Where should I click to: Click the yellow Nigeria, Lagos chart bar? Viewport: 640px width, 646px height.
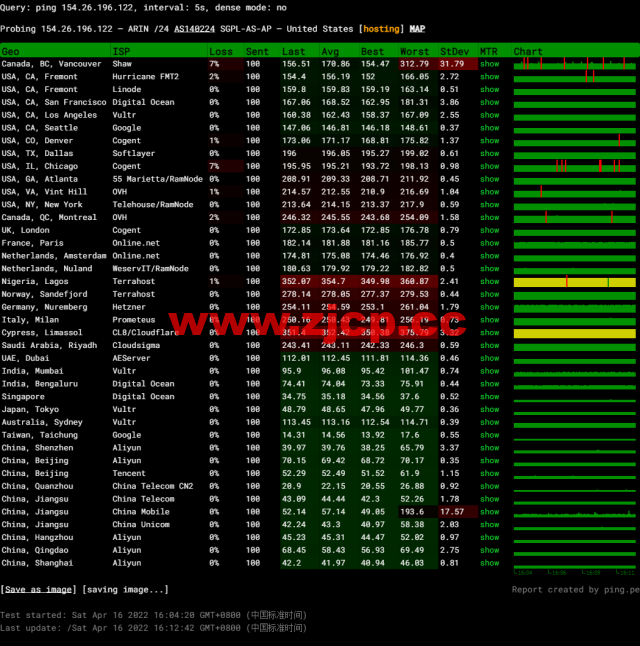(x=574, y=282)
